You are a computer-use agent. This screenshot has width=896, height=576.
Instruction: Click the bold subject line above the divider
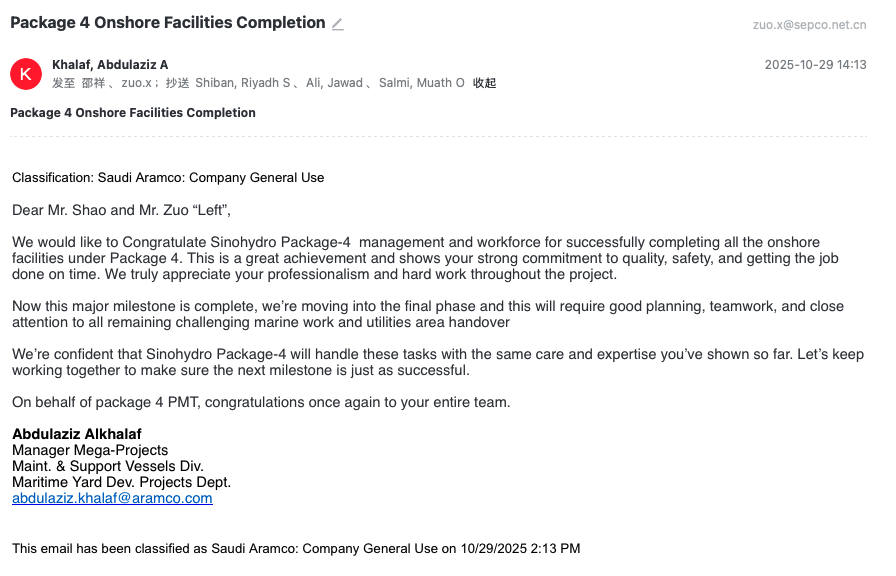click(x=132, y=113)
